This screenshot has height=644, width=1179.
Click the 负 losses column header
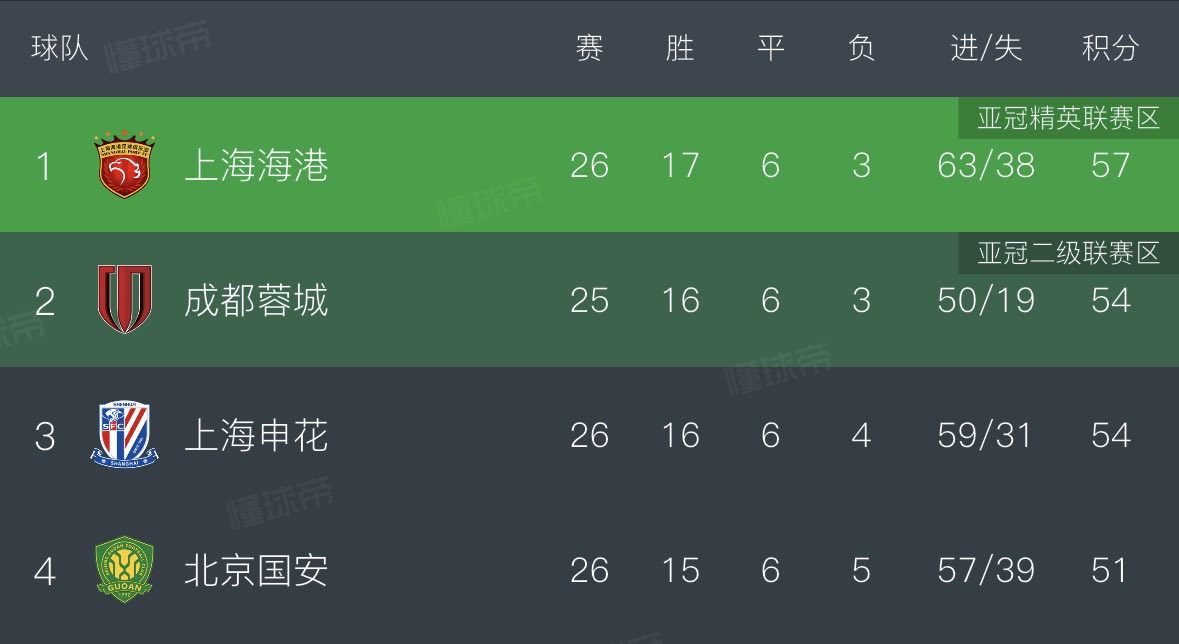(x=861, y=48)
